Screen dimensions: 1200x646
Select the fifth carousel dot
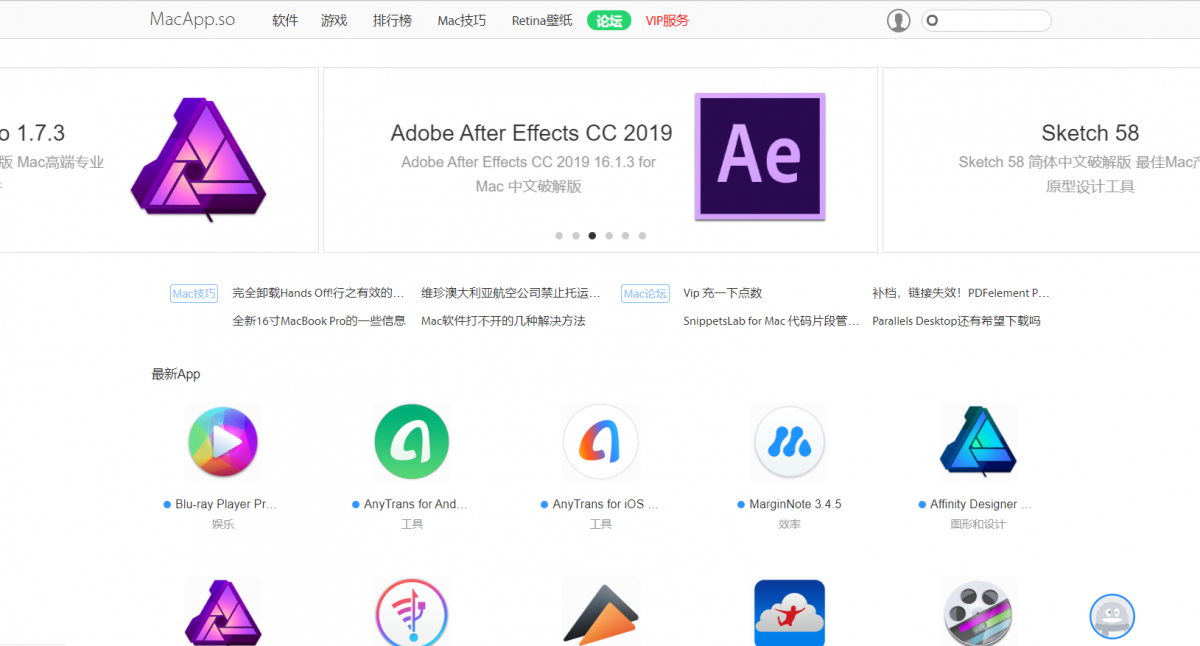[x=625, y=236]
